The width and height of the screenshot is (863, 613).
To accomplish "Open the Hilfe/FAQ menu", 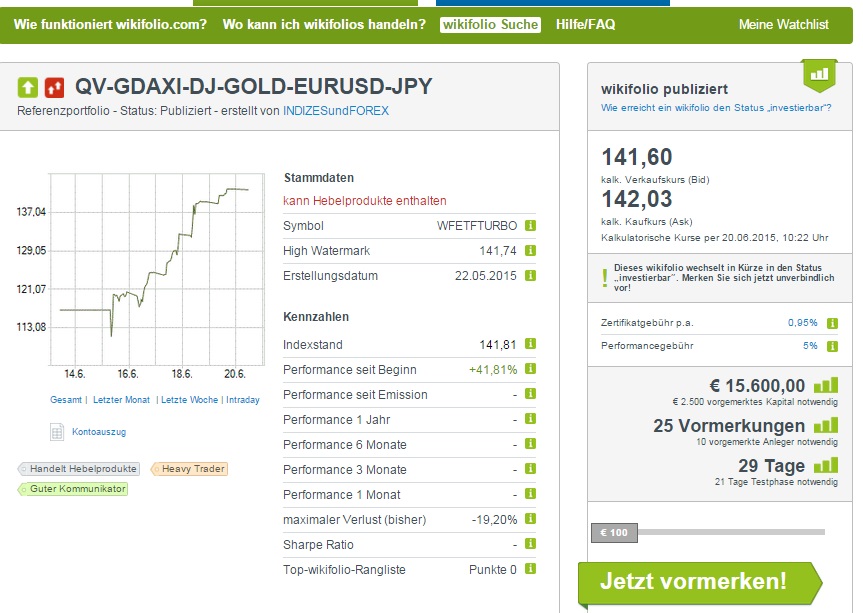I will coord(588,24).
